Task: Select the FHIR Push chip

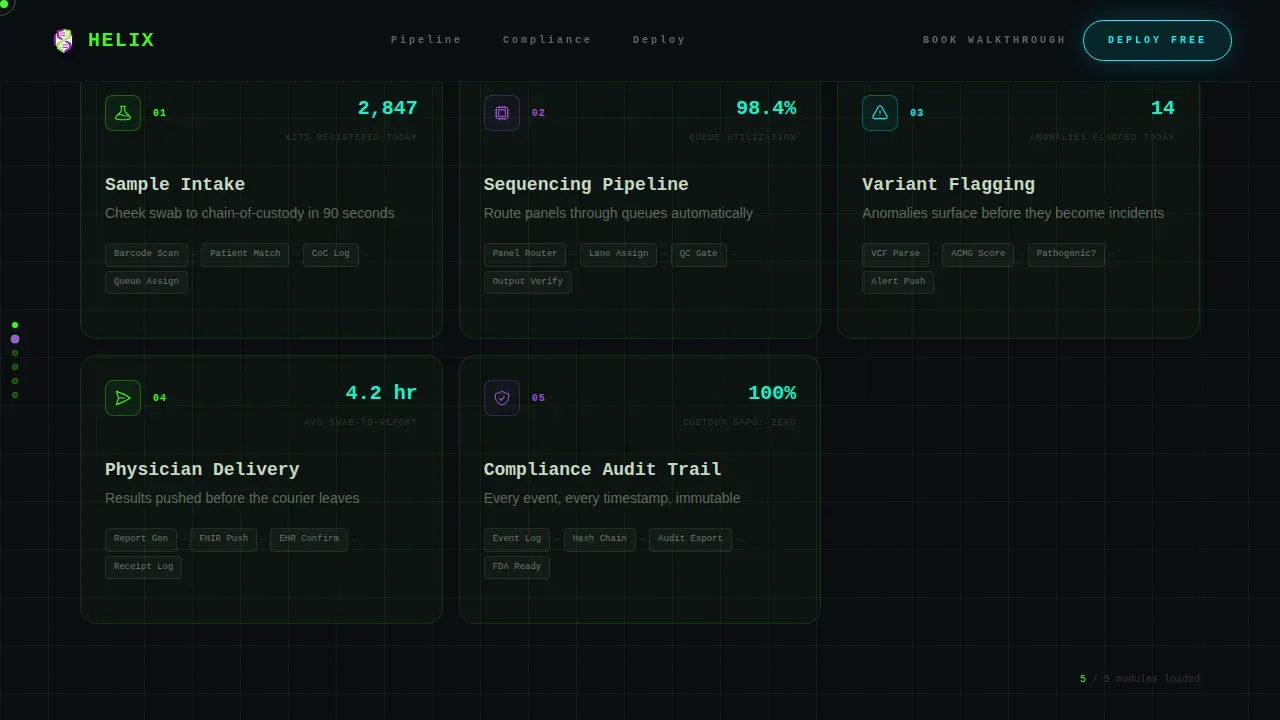Action: coord(223,539)
